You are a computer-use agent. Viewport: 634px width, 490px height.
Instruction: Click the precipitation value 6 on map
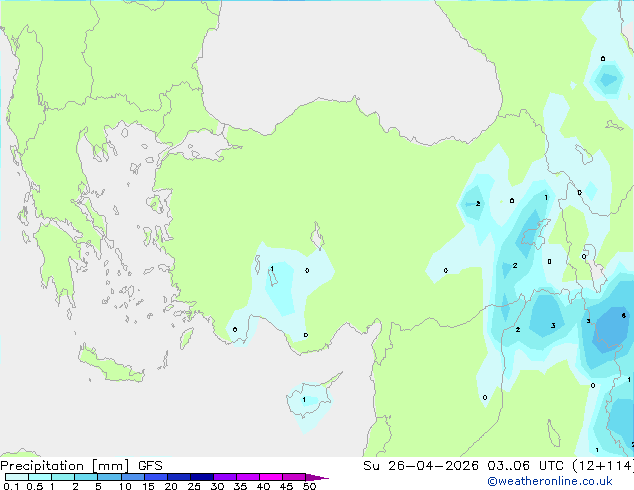click(x=623, y=315)
